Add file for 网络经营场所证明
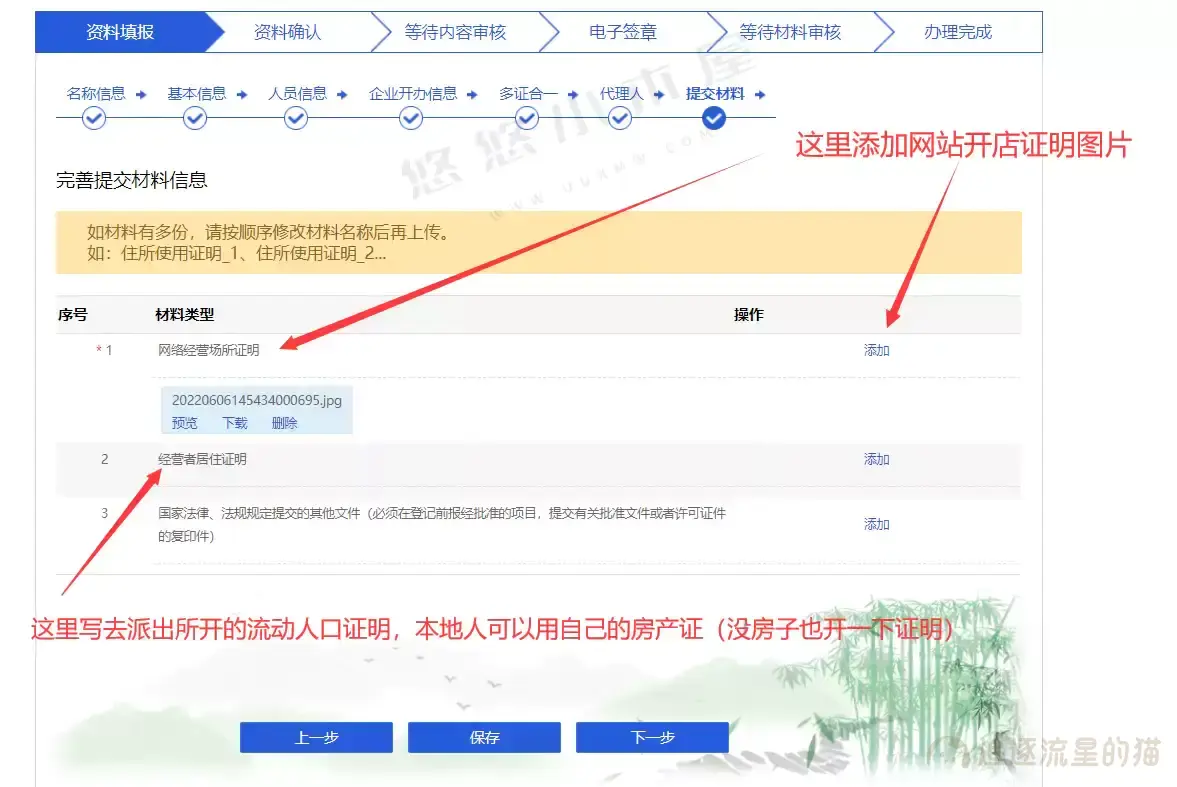 (x=877, y=351)
